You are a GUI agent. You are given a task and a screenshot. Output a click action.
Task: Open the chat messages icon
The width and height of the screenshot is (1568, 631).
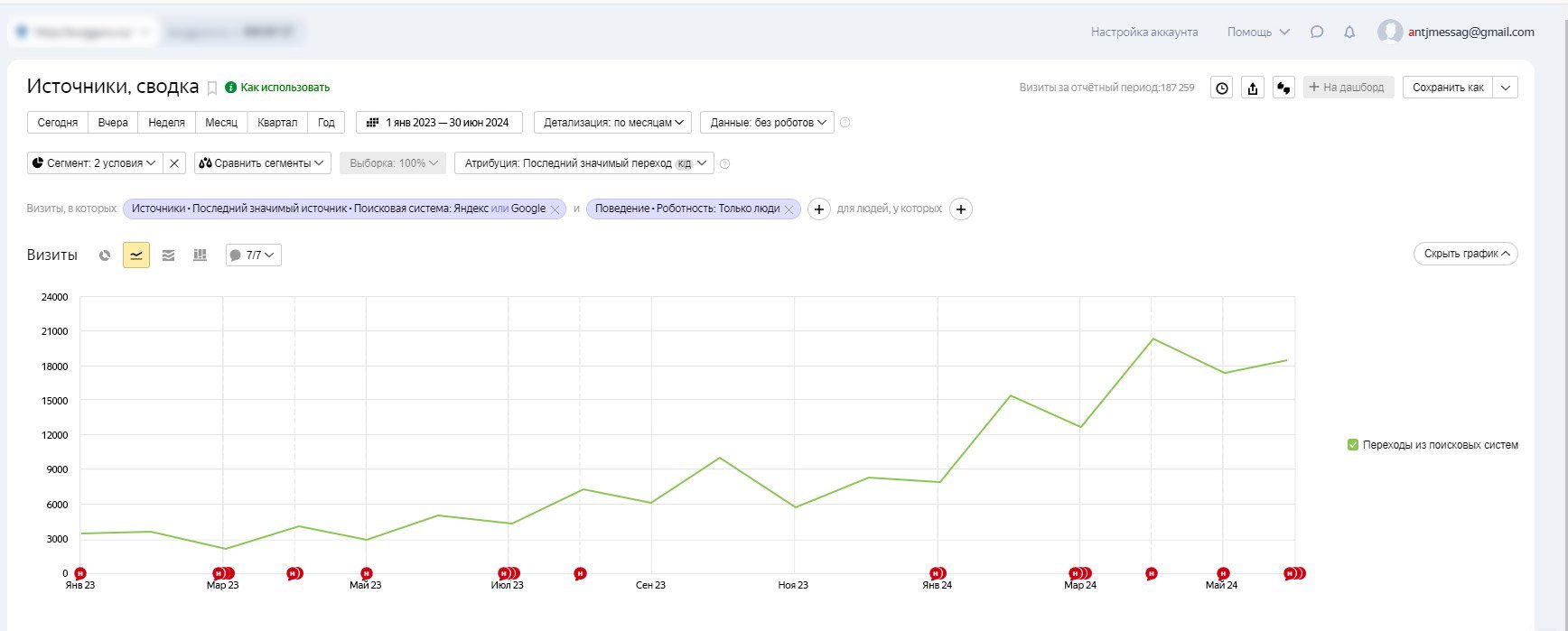click(x=1317, y=32)
